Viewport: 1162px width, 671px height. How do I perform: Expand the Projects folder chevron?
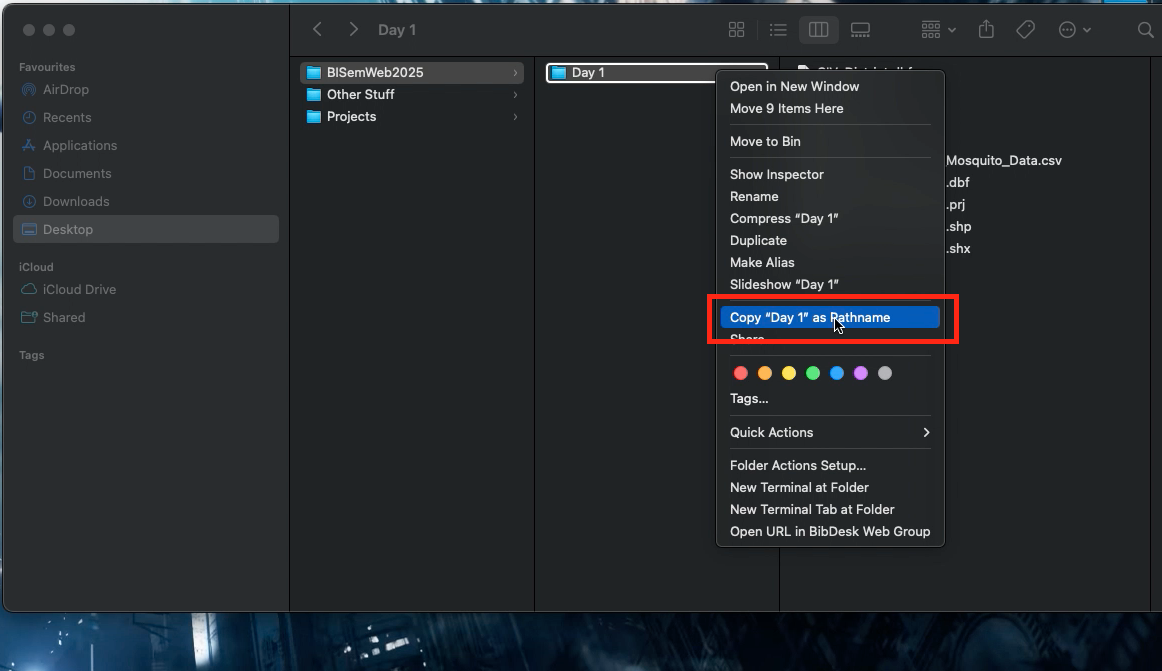515,117
